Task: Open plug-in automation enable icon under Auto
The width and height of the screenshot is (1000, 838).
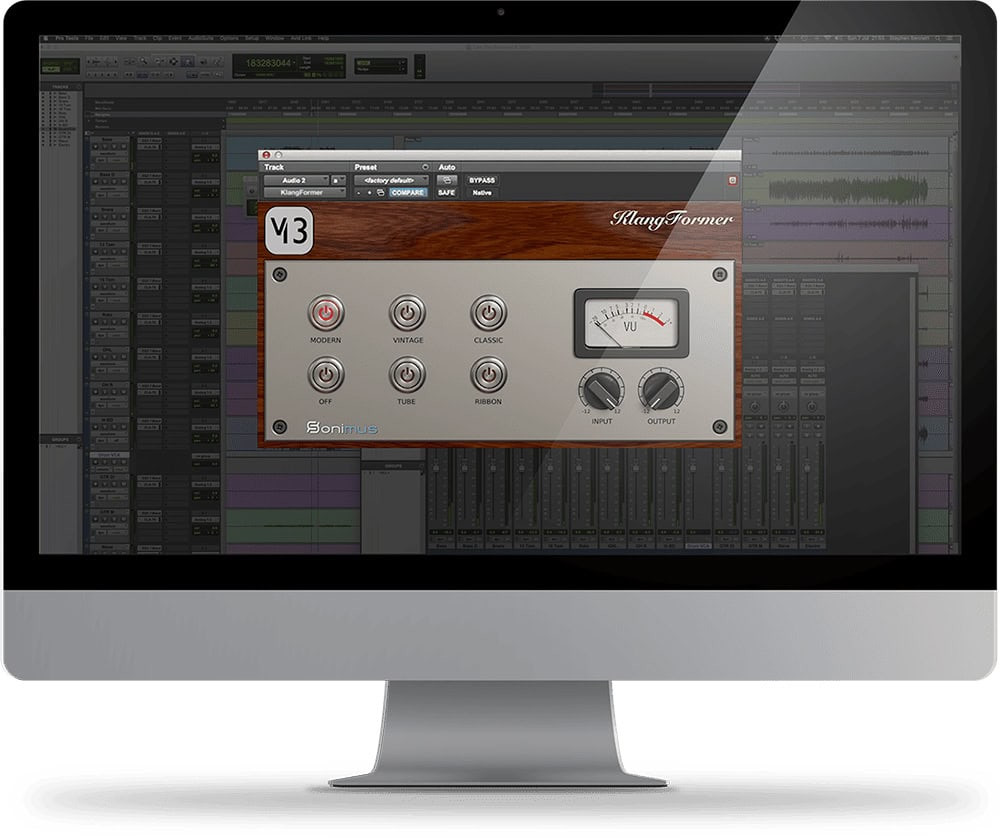Action: 447,180
